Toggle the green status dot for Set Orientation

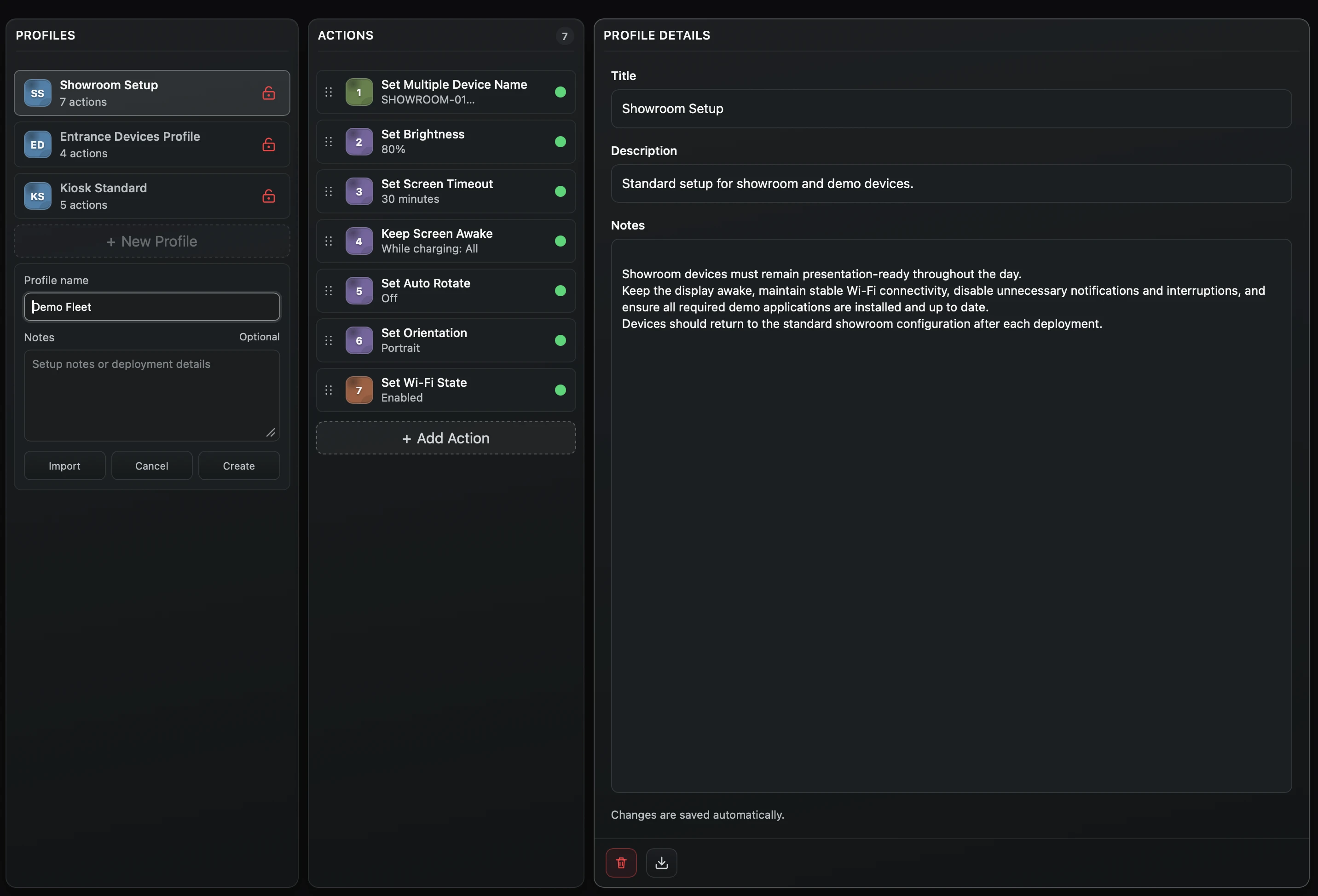(561, 341)
